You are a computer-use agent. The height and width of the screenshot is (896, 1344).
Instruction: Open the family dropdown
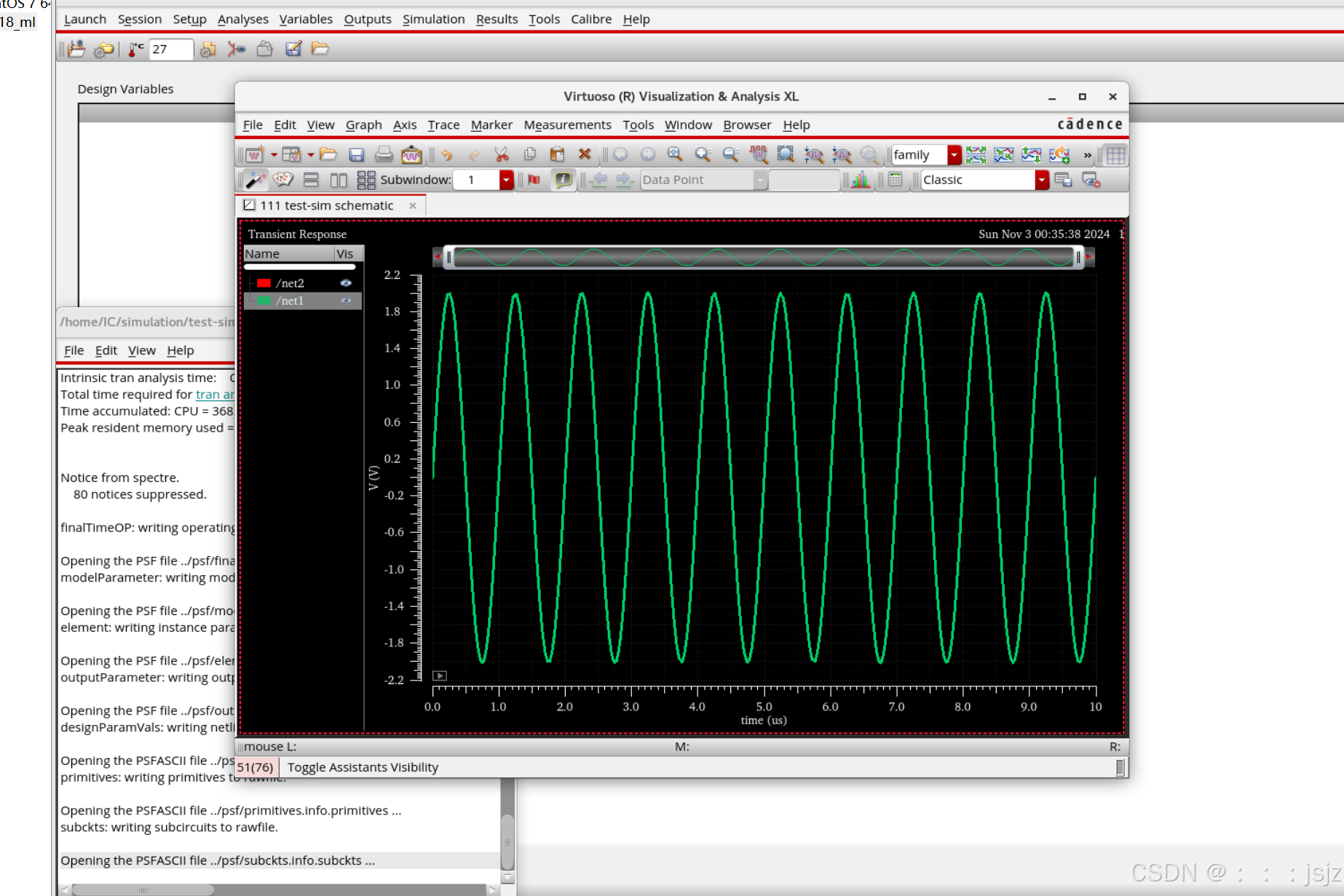954,154
